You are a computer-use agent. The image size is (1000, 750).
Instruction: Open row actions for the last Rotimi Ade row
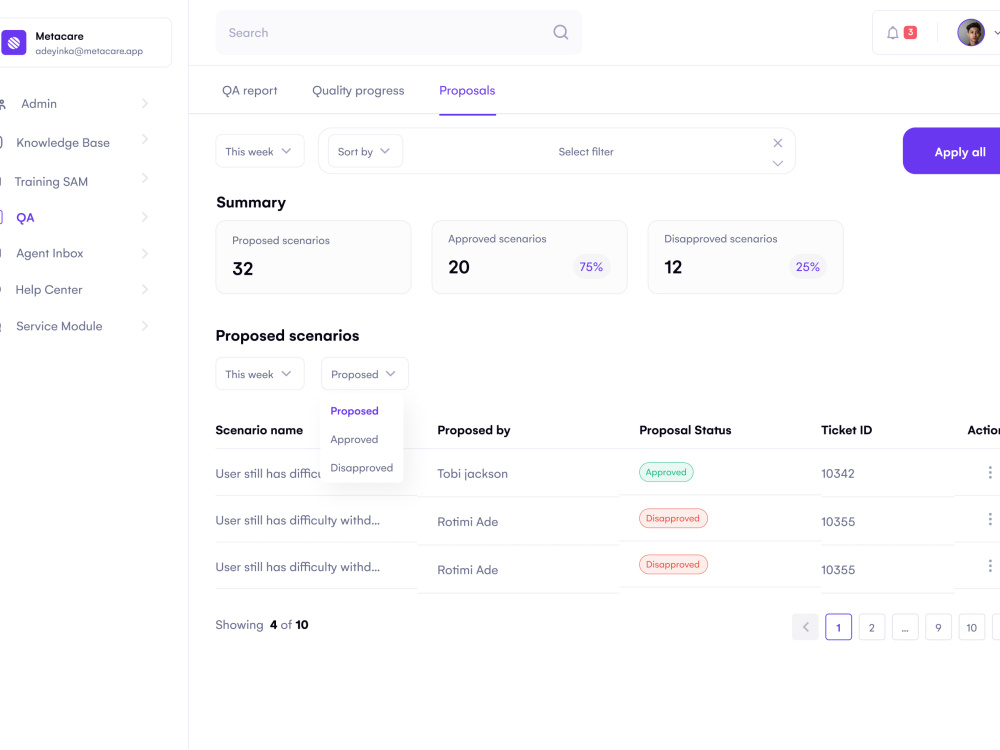990,566
